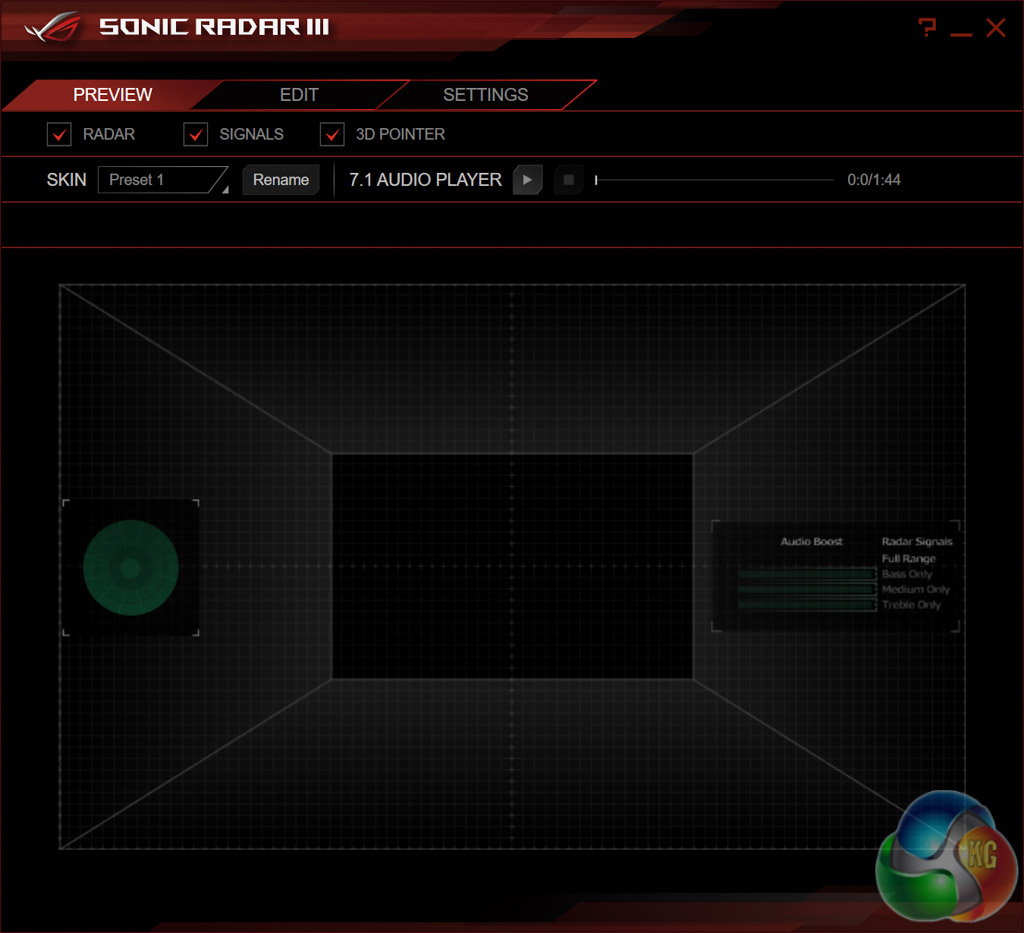
Task: Play the 7.1 audio demo
Action: 528,180
